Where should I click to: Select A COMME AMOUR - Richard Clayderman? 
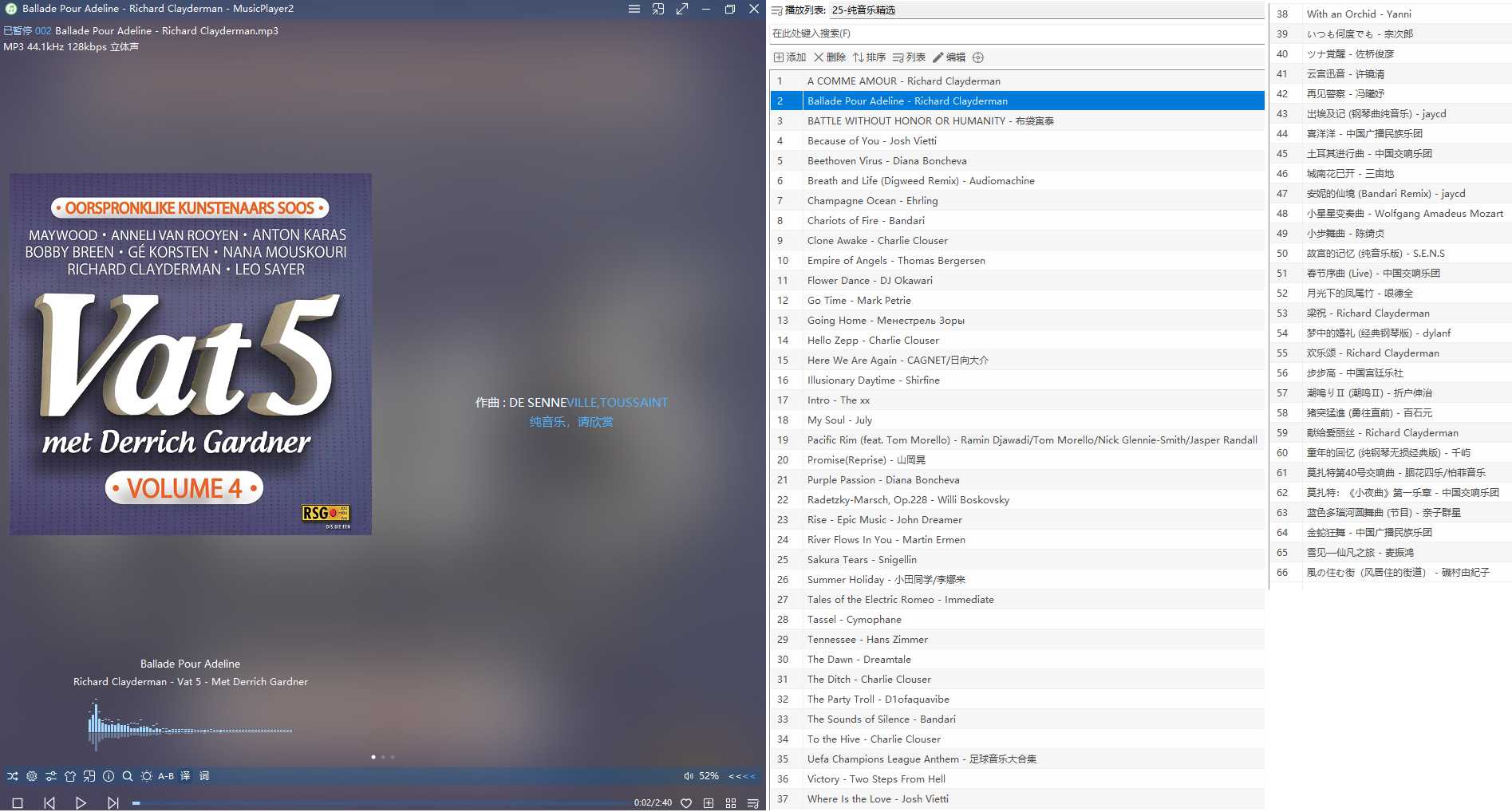[x=1017, y=81]
